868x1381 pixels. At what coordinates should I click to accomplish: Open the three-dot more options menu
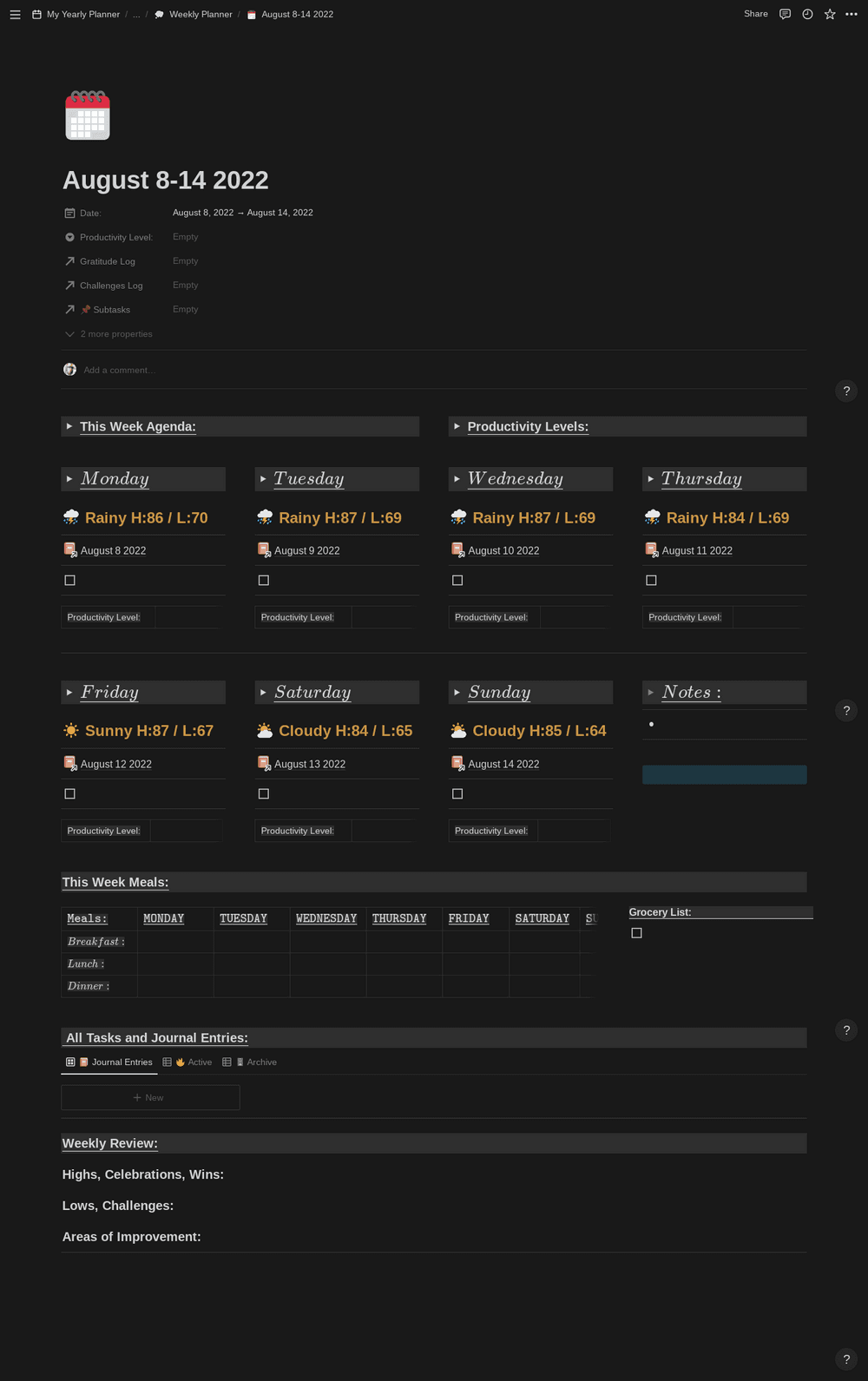[x=852, y=15]
